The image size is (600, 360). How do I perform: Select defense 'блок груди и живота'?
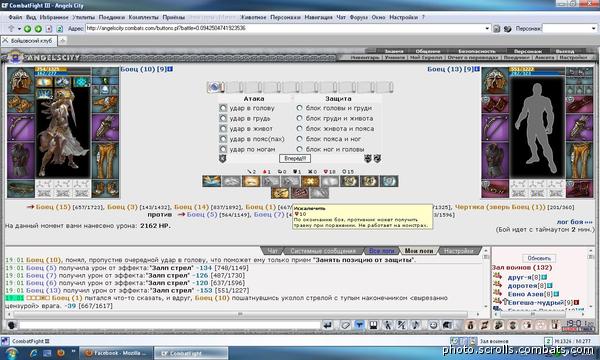pyautogui.click(x=300, y=119)
